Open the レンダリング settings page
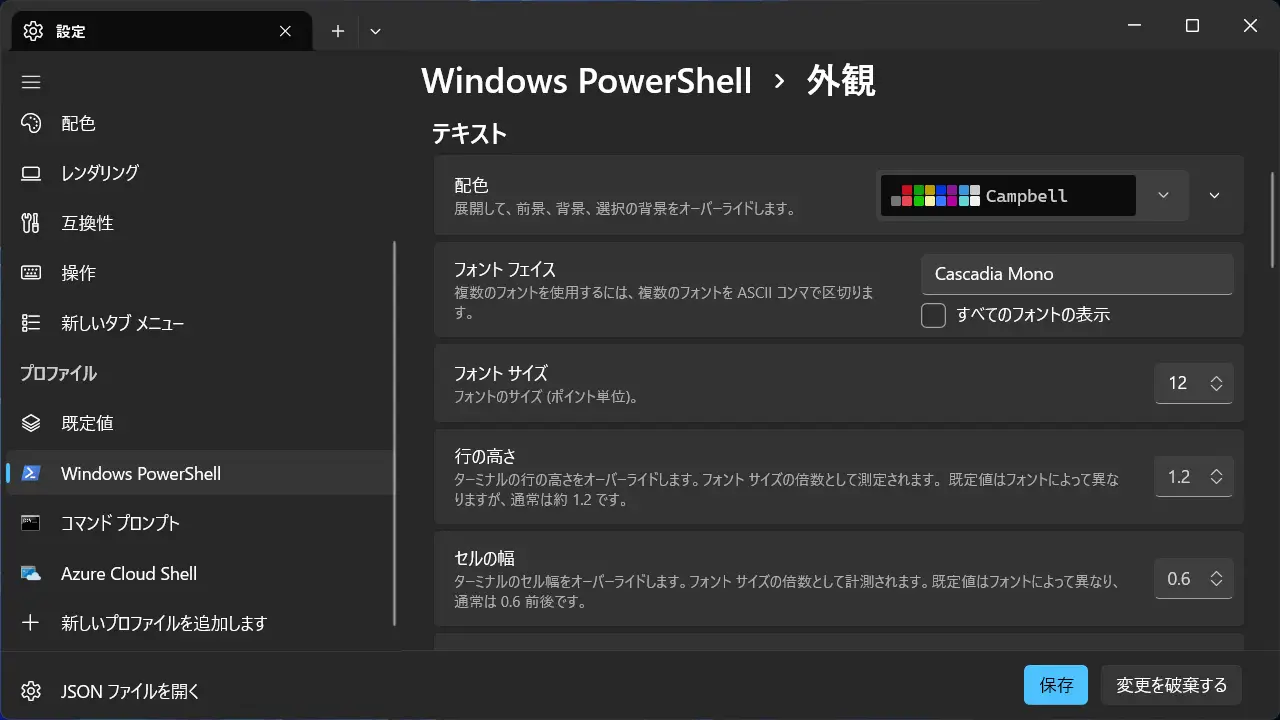1280x720 pixels. (x=99, y=173)
